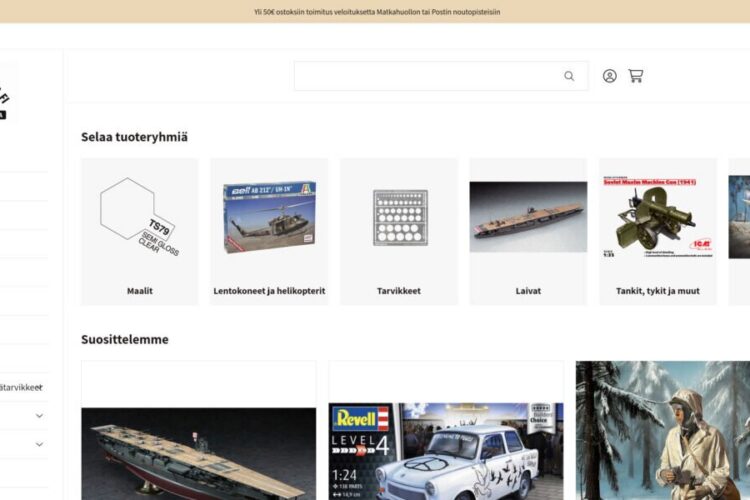Open the winter soldier figure product
The height and width of the screenshot is (500, 750).
click(x=662, y=430)
